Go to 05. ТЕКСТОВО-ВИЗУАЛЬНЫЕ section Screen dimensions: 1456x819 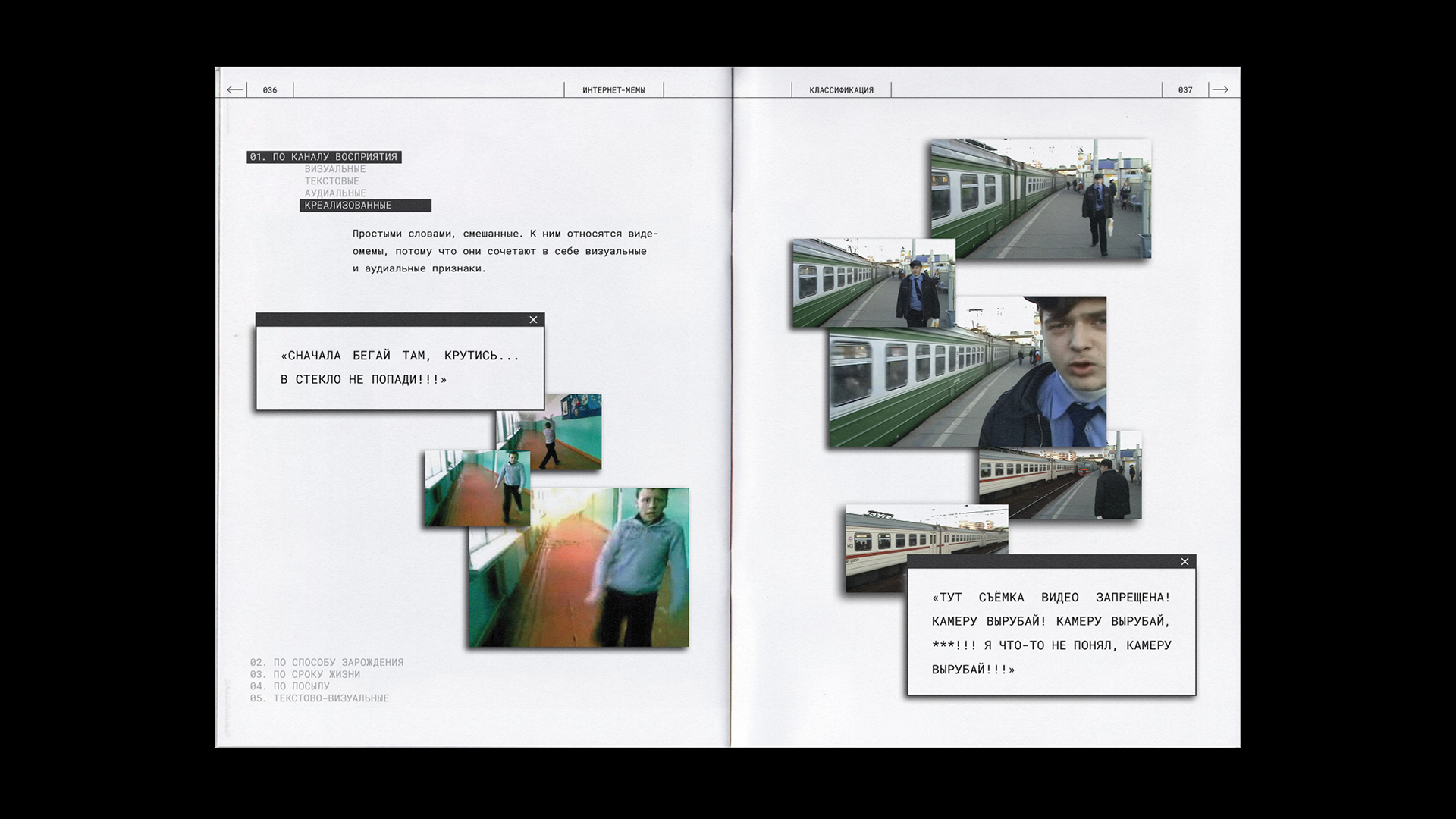click(319, 698)
